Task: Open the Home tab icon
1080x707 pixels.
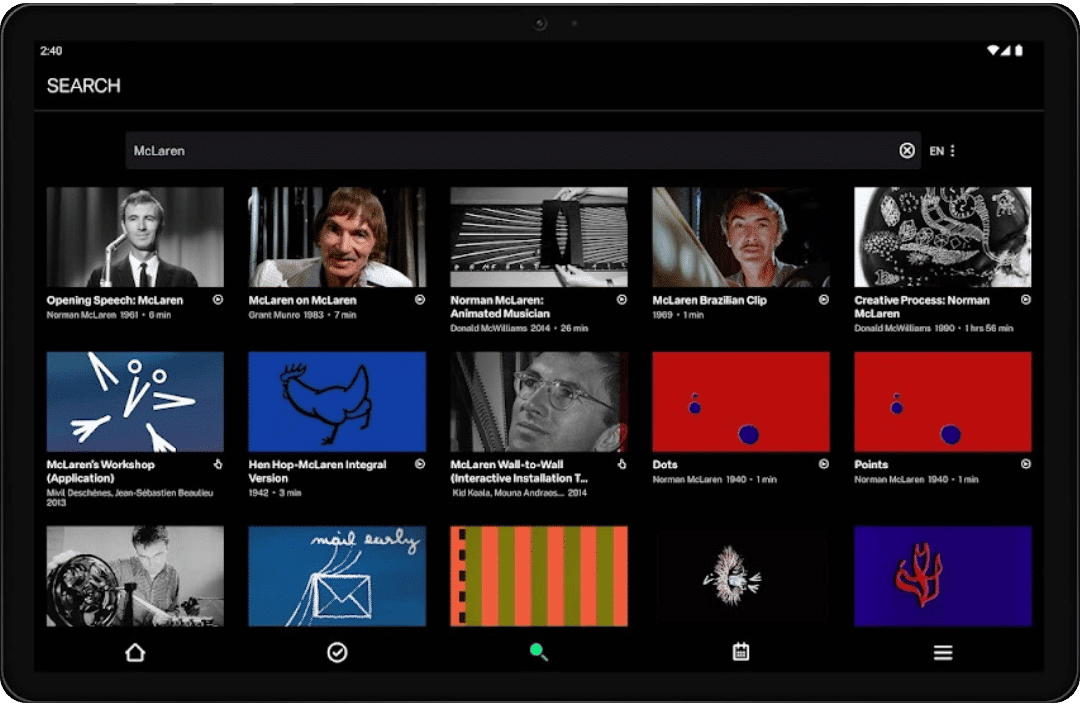Action: click(x=135, y=651)
